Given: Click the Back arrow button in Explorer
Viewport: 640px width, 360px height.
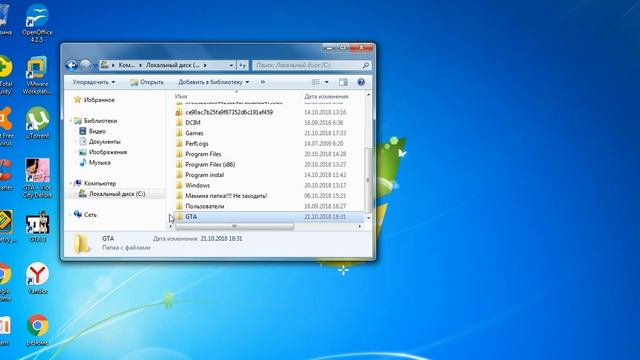Looking at the screenshot, I should point(71,65).
